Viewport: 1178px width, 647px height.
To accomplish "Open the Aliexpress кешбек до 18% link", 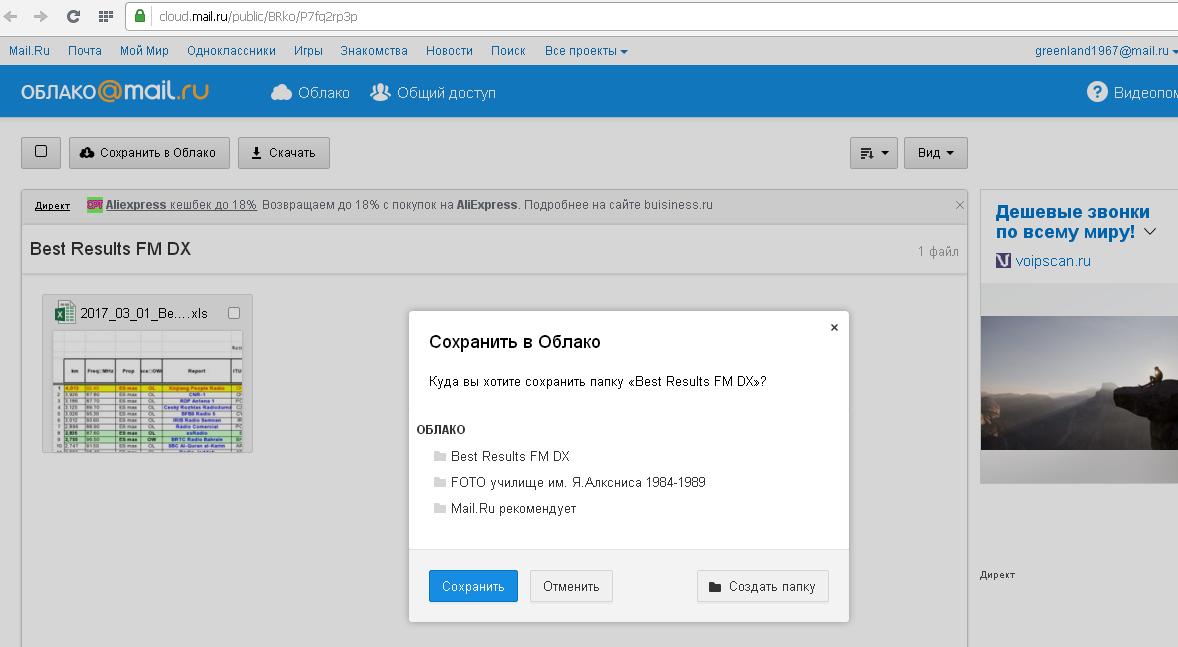I will click(x=181, y=204).
